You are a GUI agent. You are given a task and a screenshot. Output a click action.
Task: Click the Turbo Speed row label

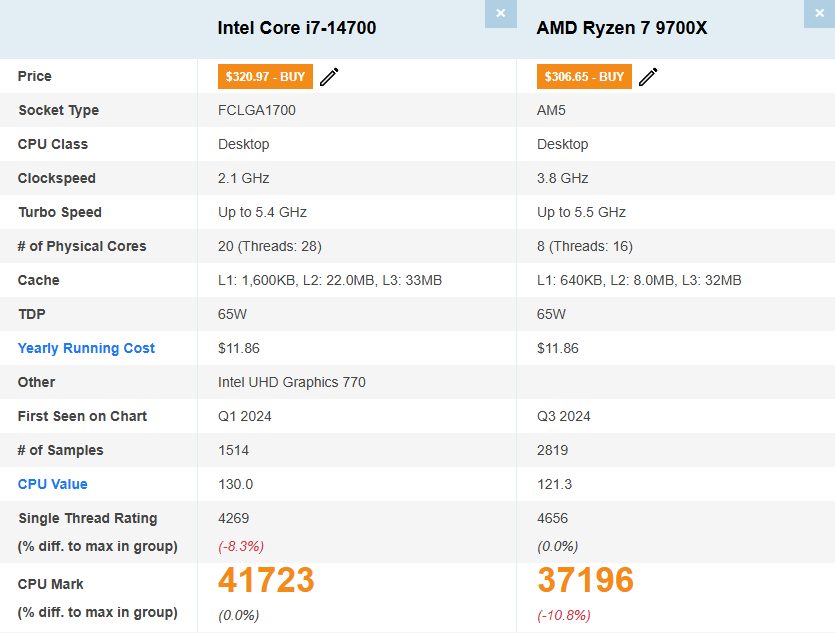point(60,212)
